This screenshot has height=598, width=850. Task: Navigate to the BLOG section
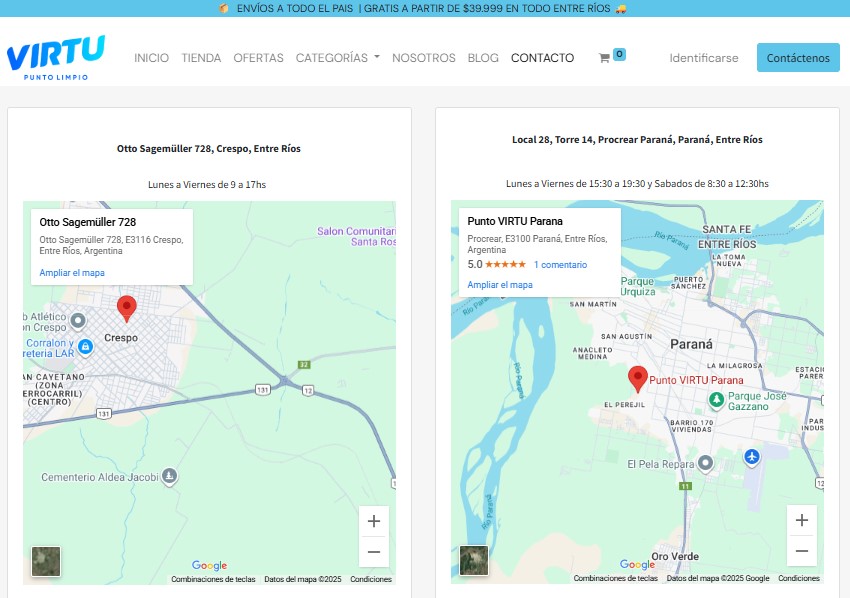click(483, 58)
